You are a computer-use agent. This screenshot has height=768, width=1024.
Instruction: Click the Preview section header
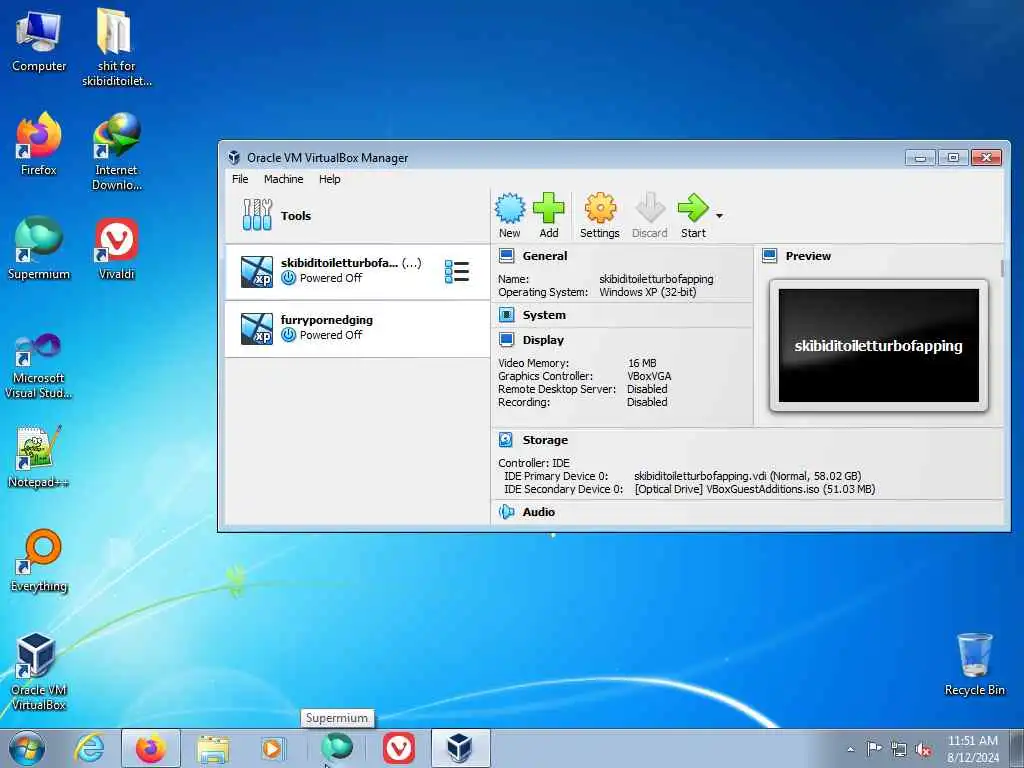808,256
